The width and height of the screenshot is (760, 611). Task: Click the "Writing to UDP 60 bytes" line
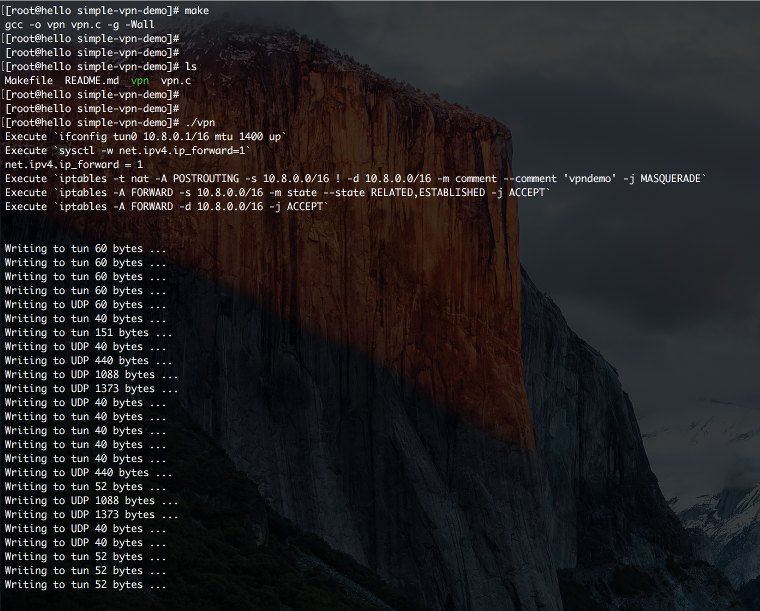(85, 305)
